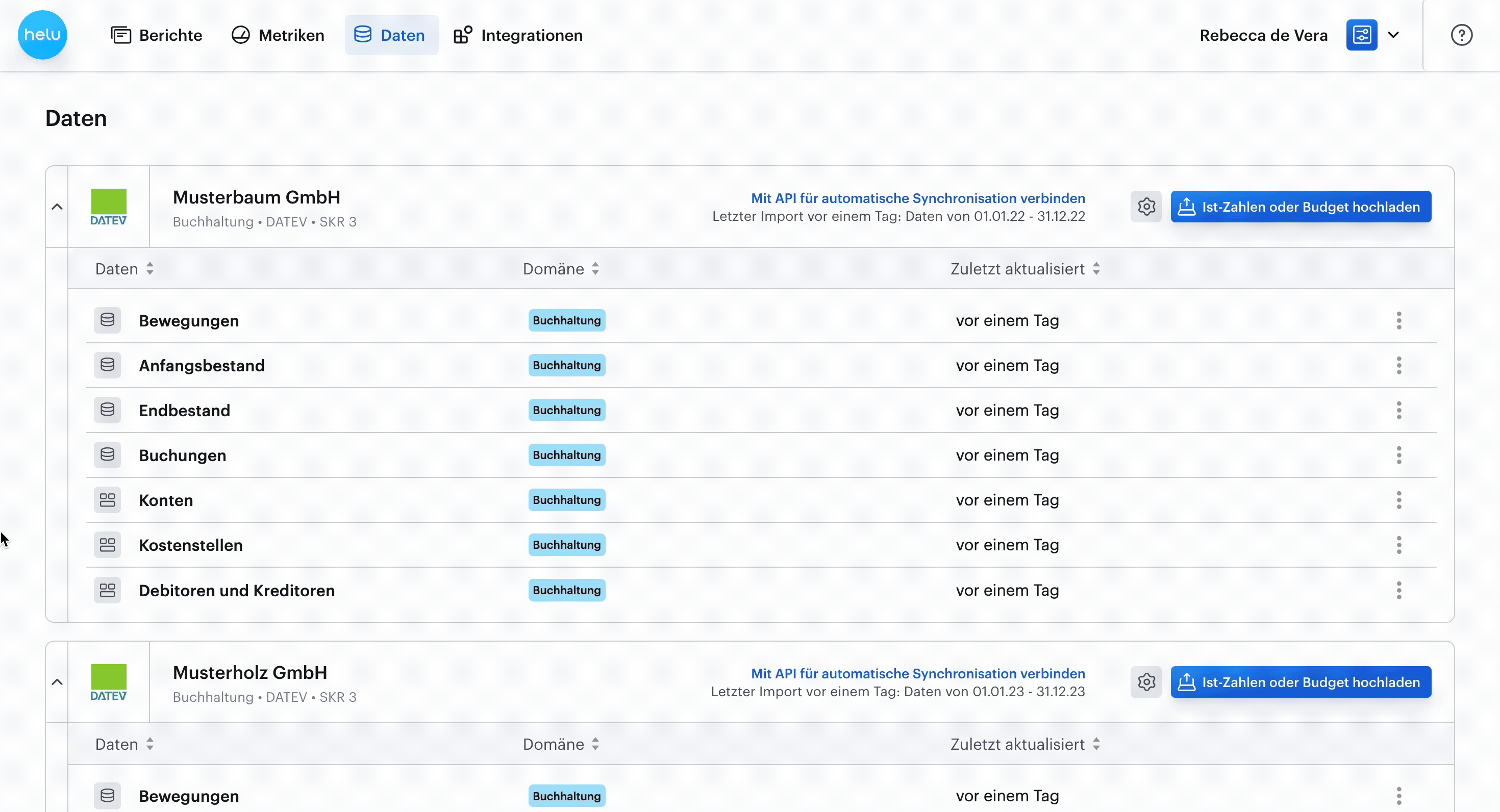Expand the user account dropdown chevron
1500x812 pixels.
coord(1393,35)
